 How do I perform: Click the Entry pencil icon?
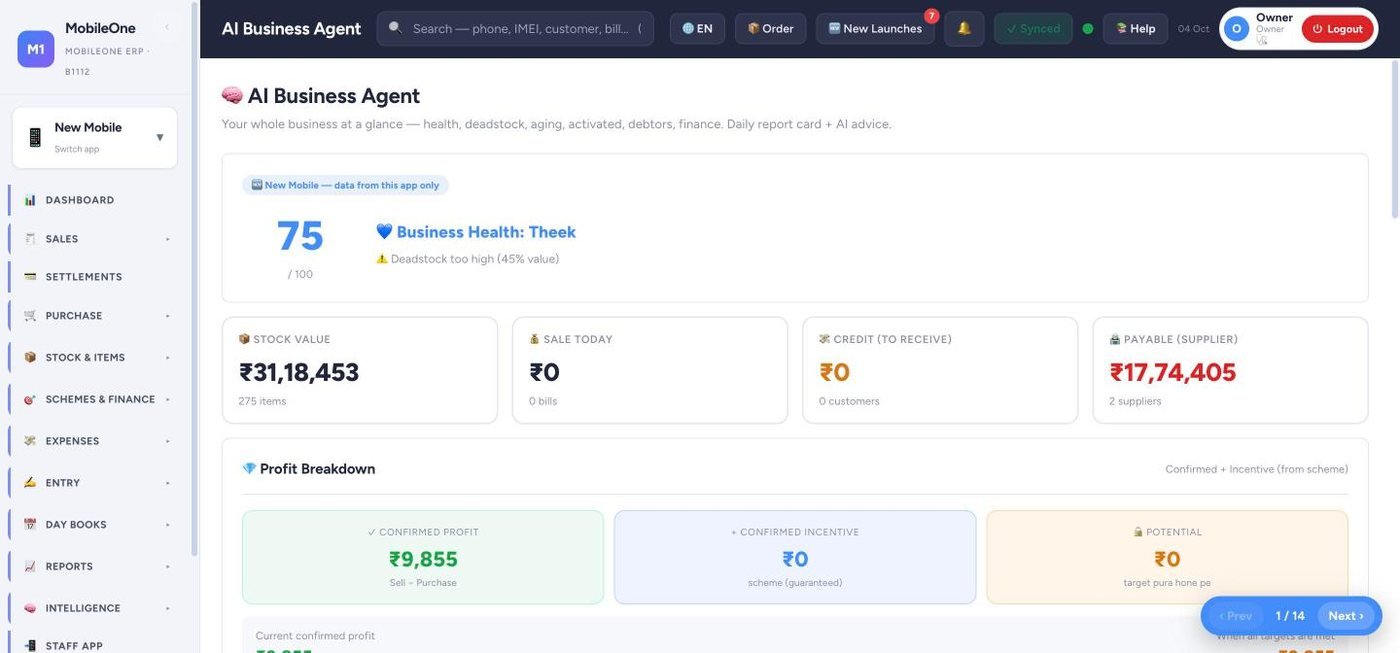pyautogui.click(x=30, y=483)
